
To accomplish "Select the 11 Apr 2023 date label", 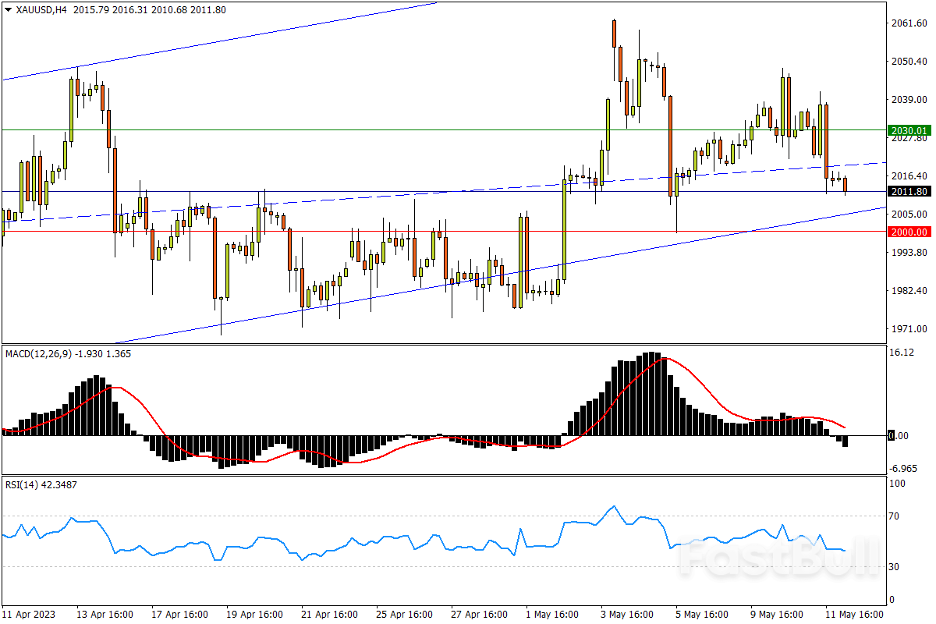I will tap(27, 612).
